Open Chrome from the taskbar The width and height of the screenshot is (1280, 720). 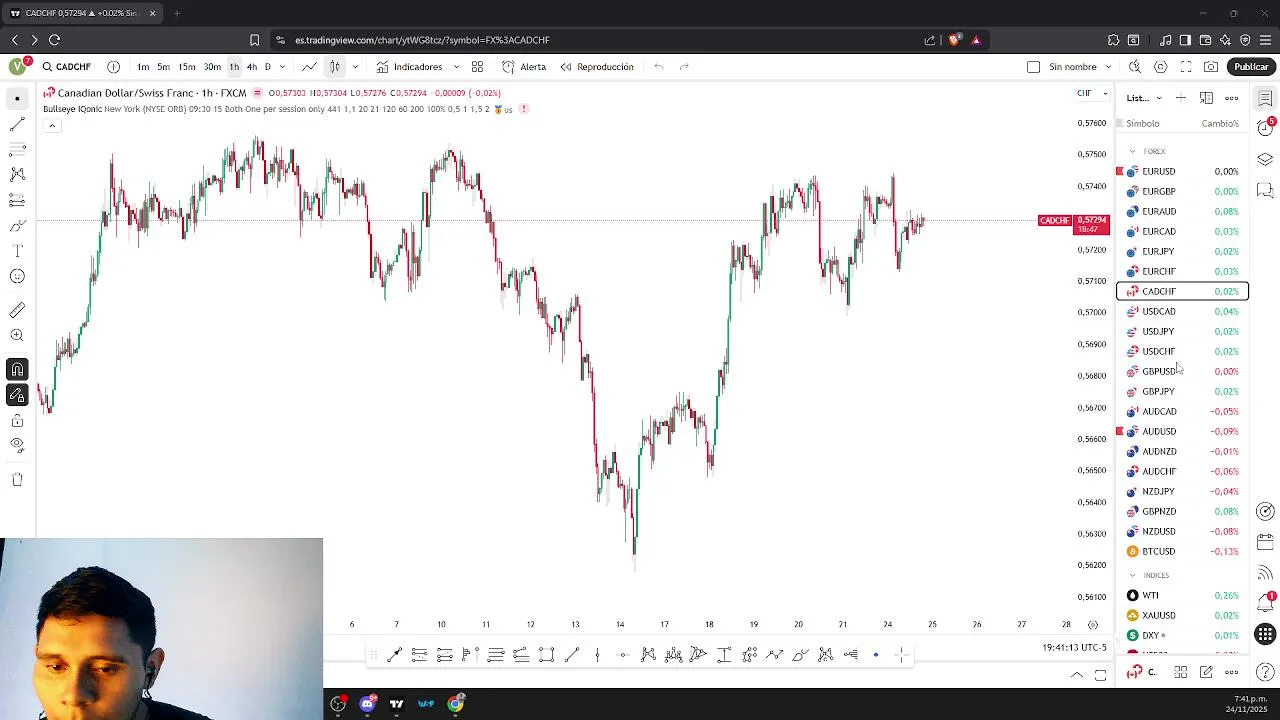pyautogui.click(x=455, y=704)
